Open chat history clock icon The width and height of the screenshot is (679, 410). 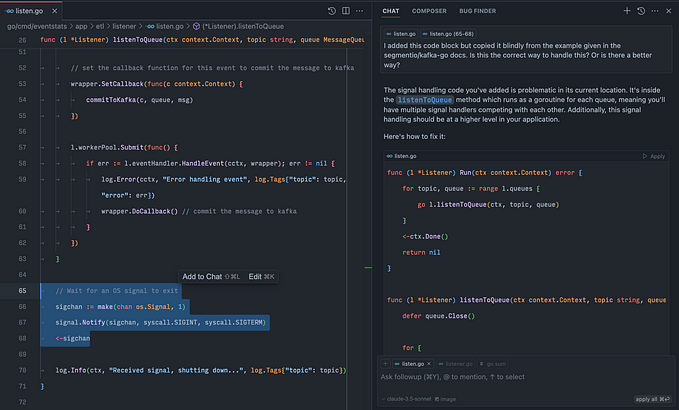pyautogui.click(x=641, y=11)
